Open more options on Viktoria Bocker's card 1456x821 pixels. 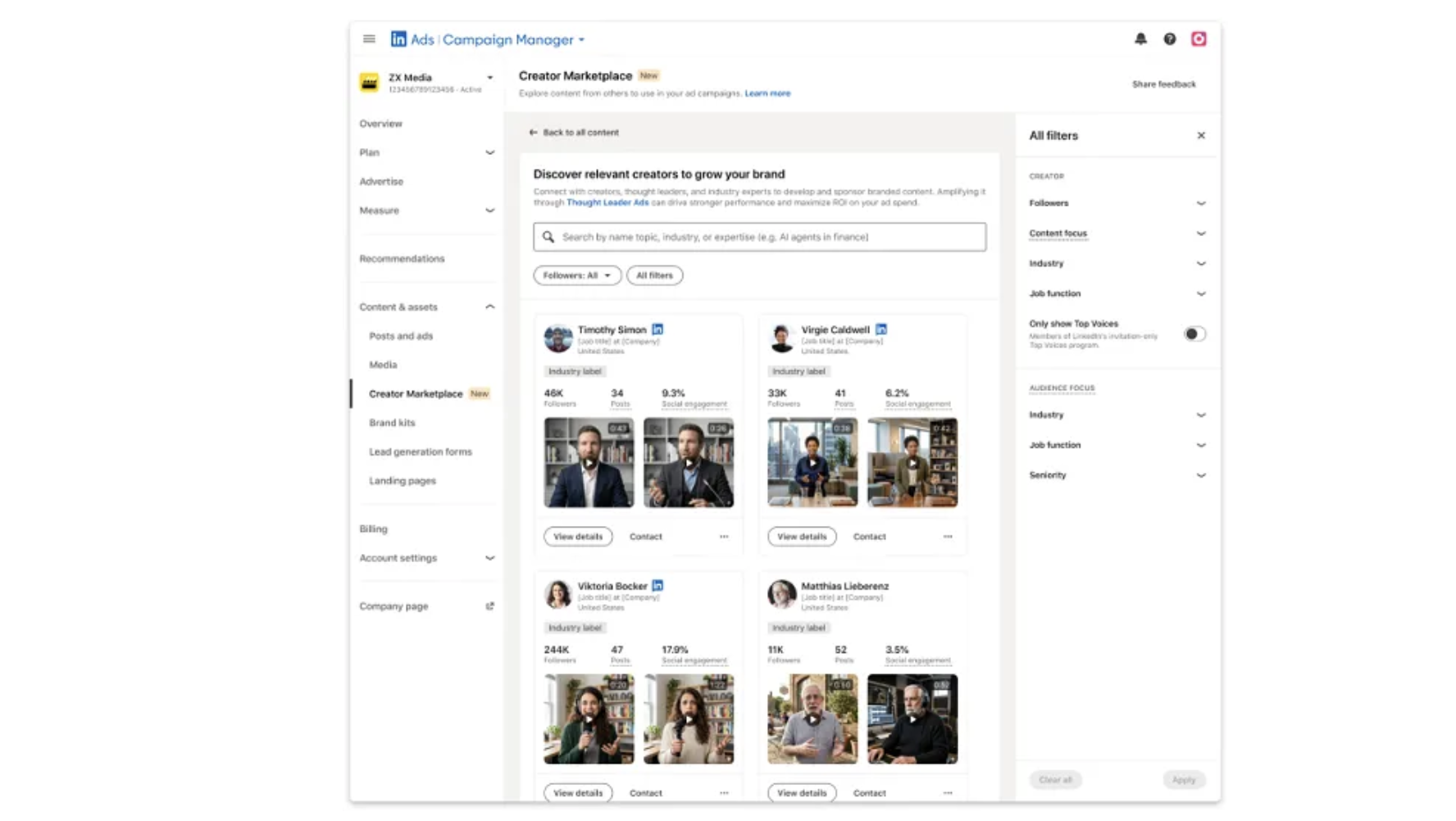724,793
